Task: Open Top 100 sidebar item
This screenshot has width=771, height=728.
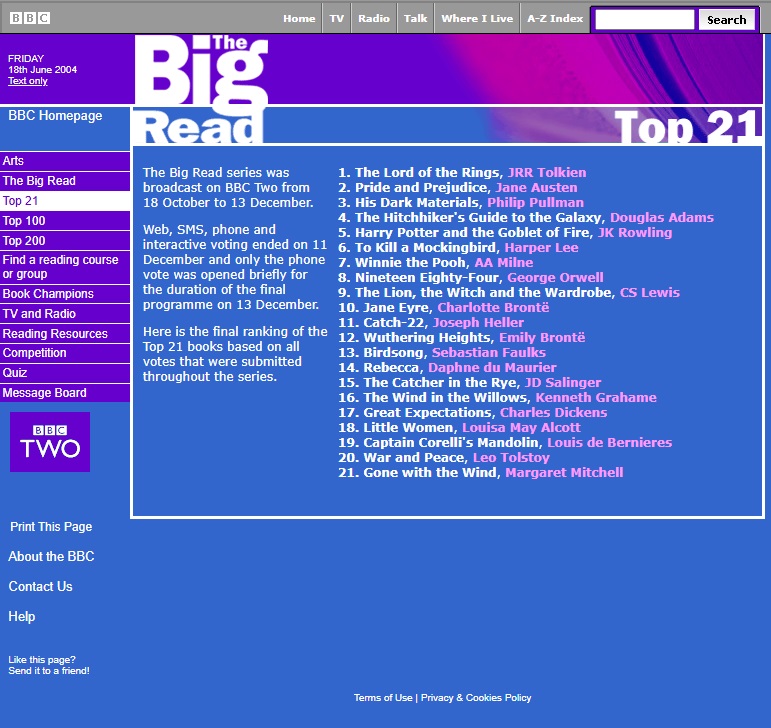Action: (x=65, y=221)
